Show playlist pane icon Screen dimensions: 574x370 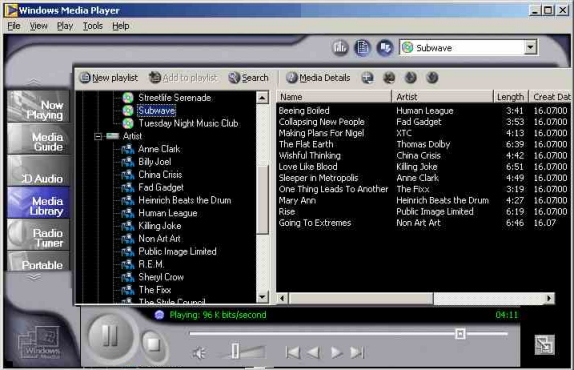tap(362, 48)
